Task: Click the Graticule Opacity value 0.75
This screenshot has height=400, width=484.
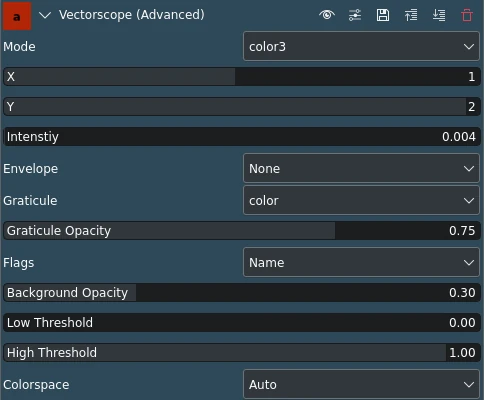Action: (x=462, y=231)
